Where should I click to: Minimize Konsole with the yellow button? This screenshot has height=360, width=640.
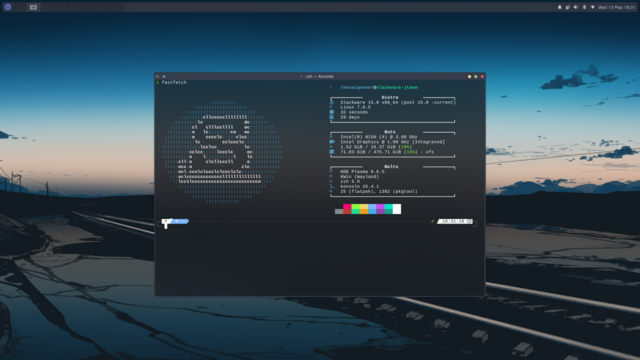point(469,76)
